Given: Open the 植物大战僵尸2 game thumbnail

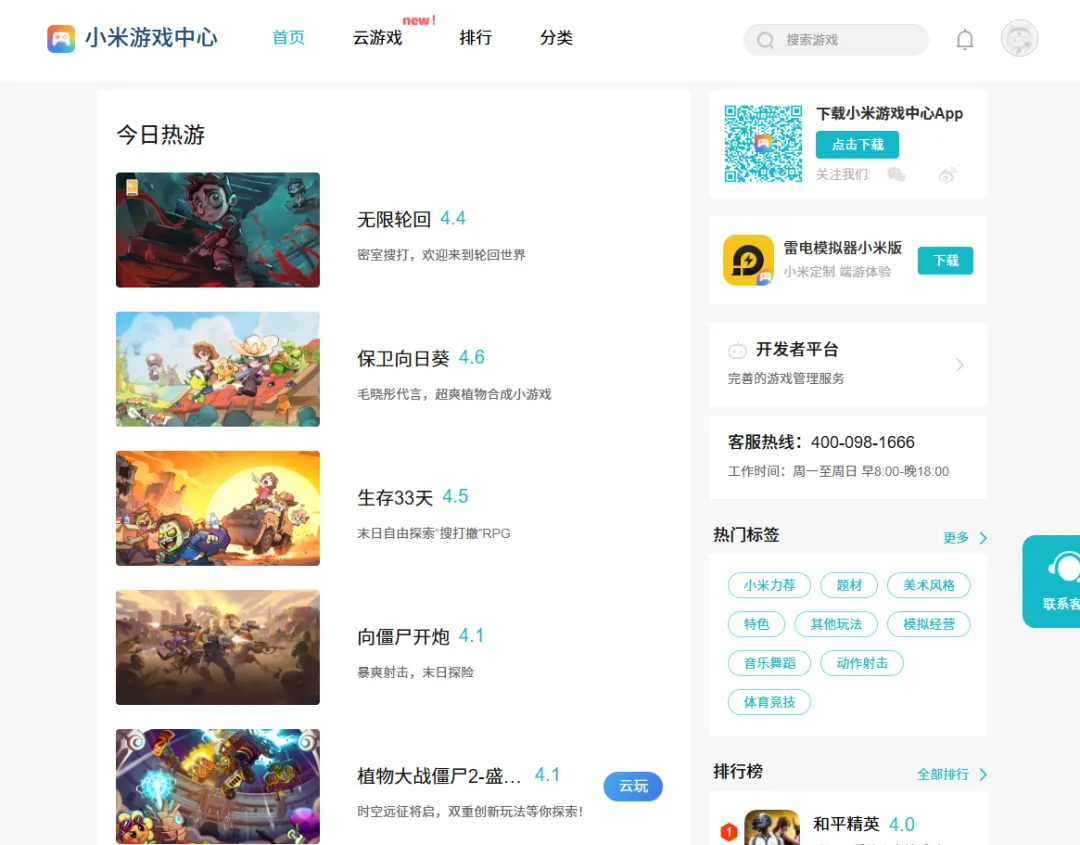Looking at the screenshot, I should (218, 786).
